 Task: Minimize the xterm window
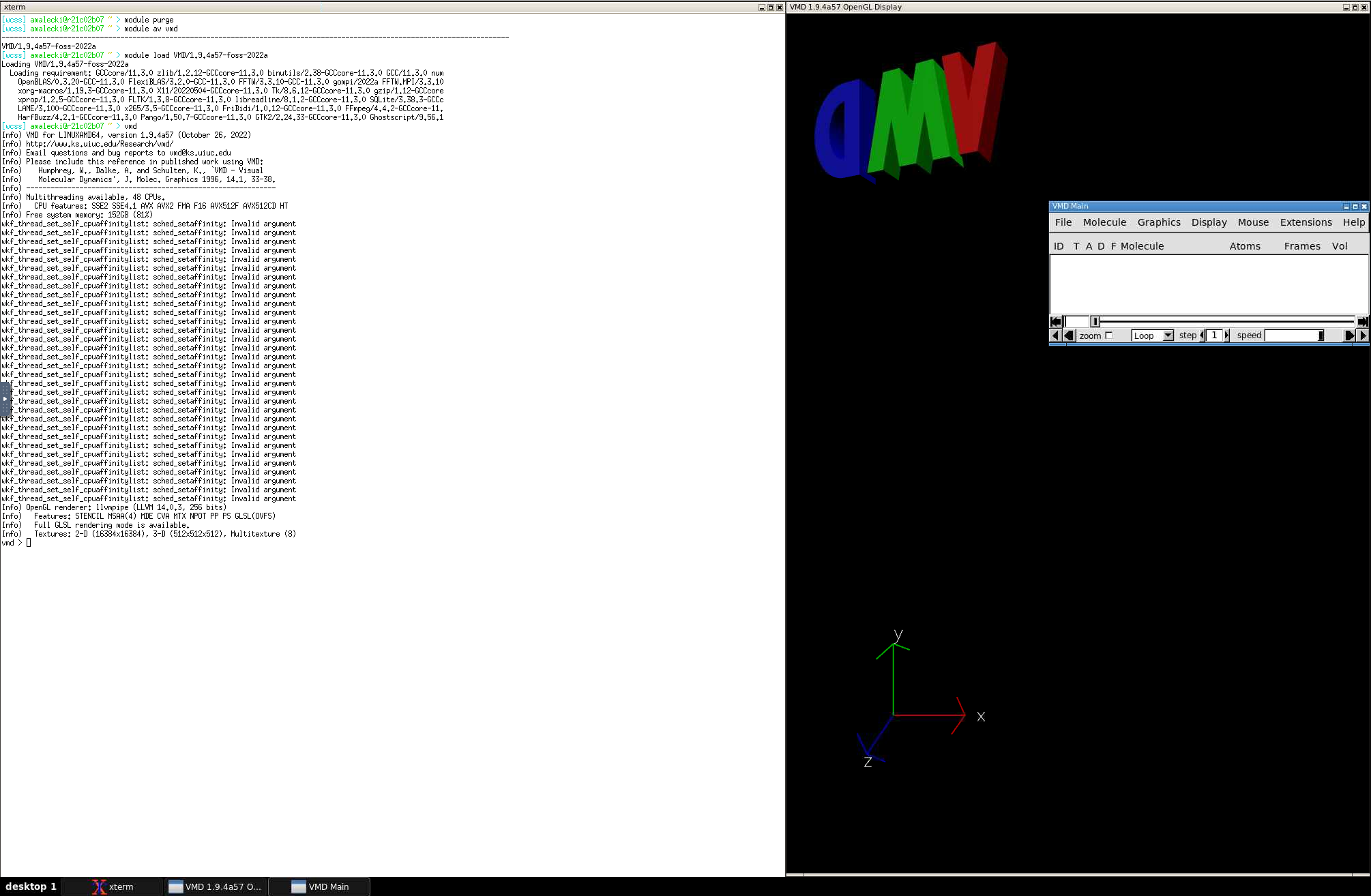point(762,8)
